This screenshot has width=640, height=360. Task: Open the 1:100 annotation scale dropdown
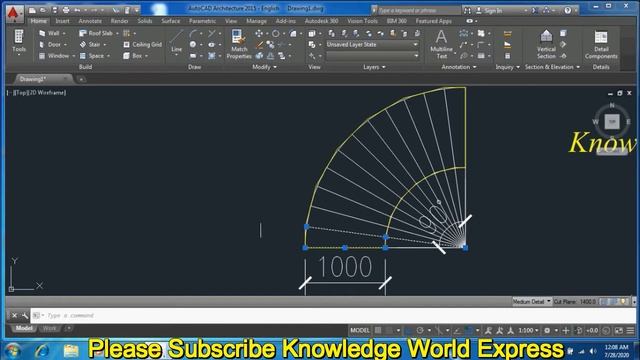coord(528,331)
